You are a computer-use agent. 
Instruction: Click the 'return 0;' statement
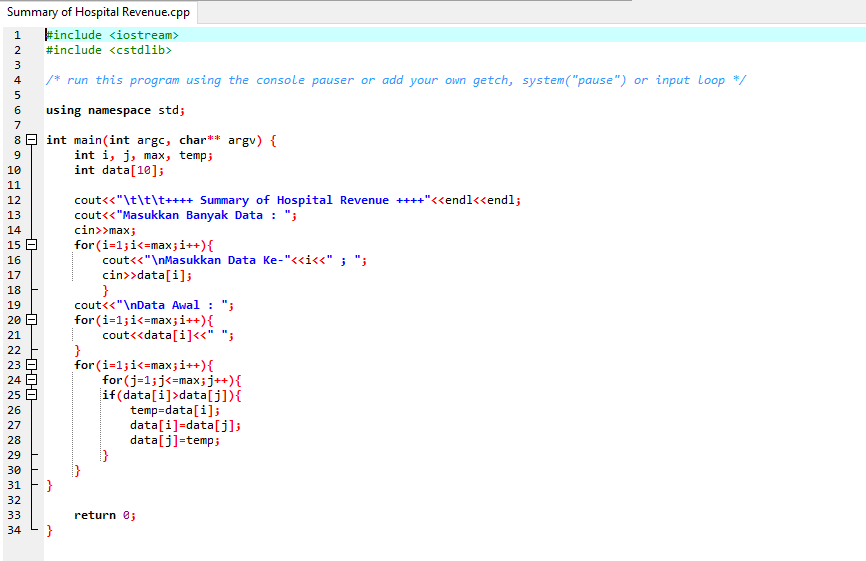105,515
